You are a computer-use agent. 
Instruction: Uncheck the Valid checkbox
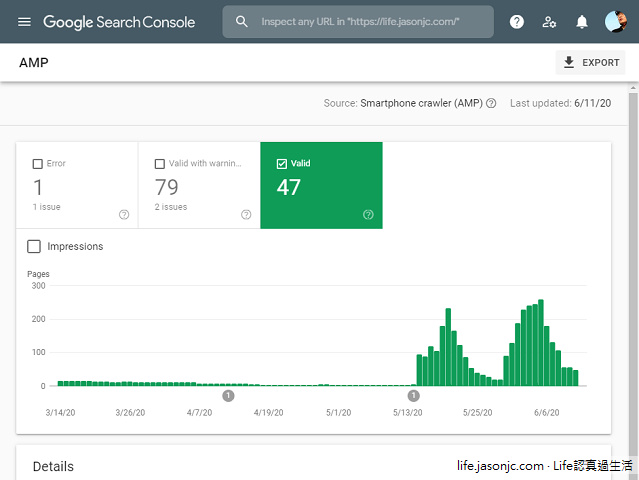click(x=281, y=164)
